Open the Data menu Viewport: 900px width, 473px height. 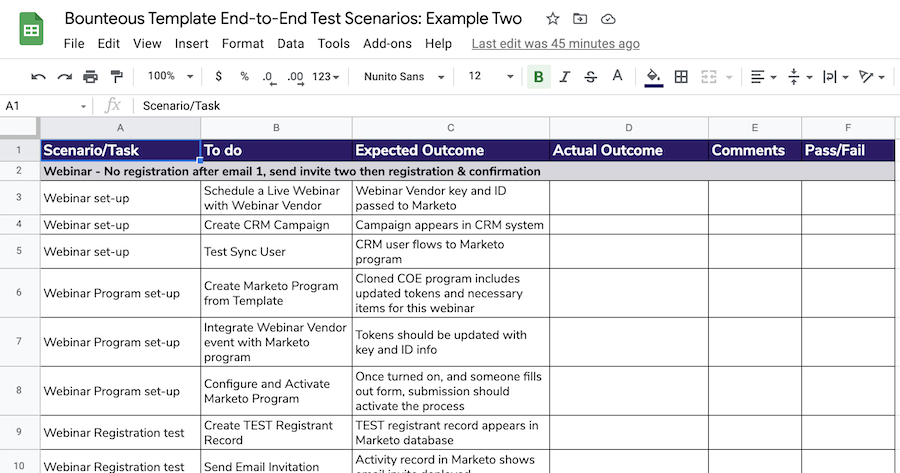point(290,44)
